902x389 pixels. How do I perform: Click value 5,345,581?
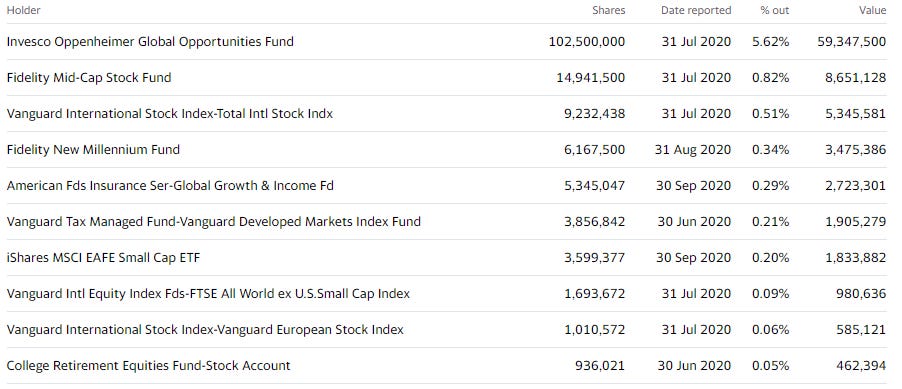[x=855, y=114]
